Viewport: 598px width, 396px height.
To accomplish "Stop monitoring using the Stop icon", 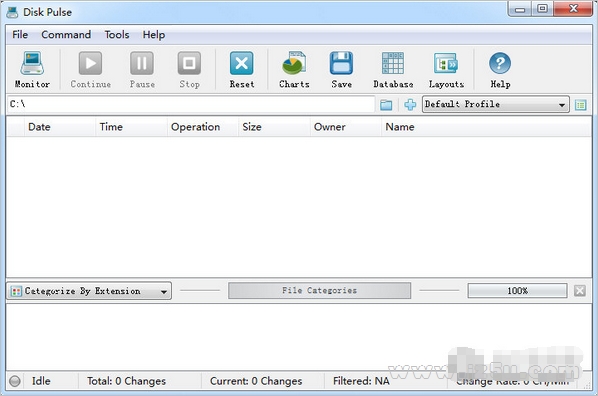I will [189, 70].
